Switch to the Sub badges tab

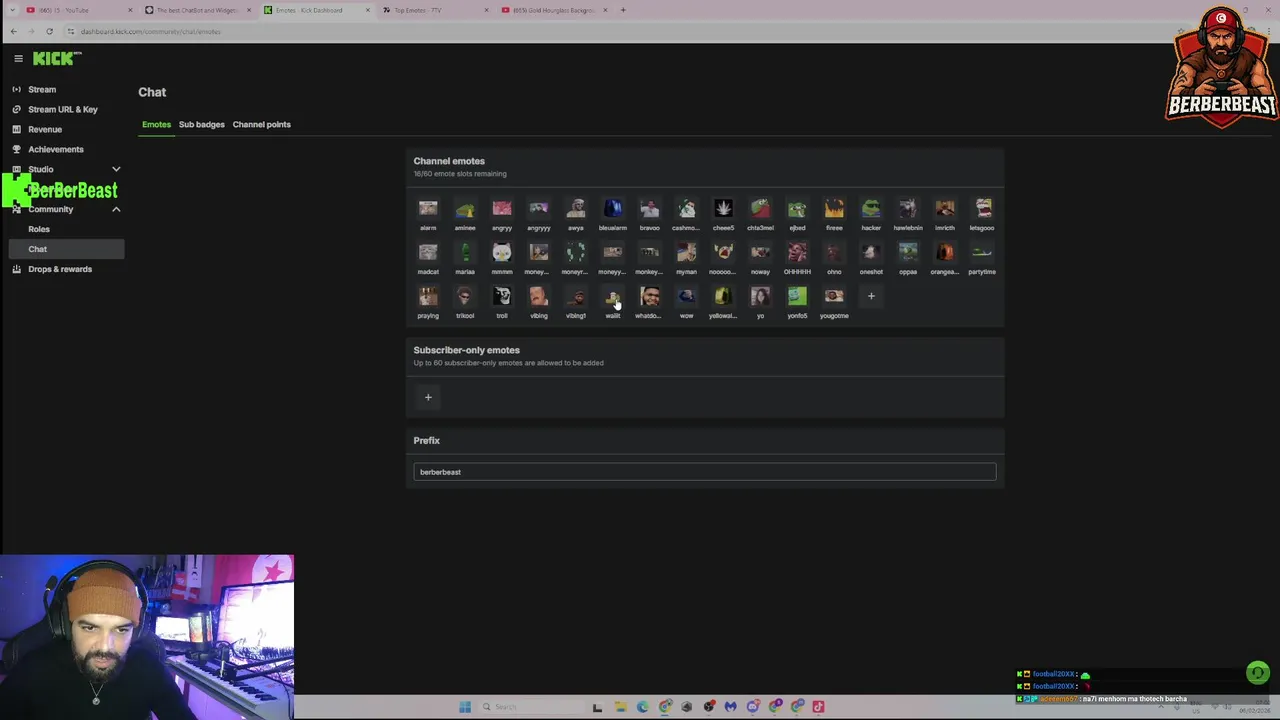201,124
